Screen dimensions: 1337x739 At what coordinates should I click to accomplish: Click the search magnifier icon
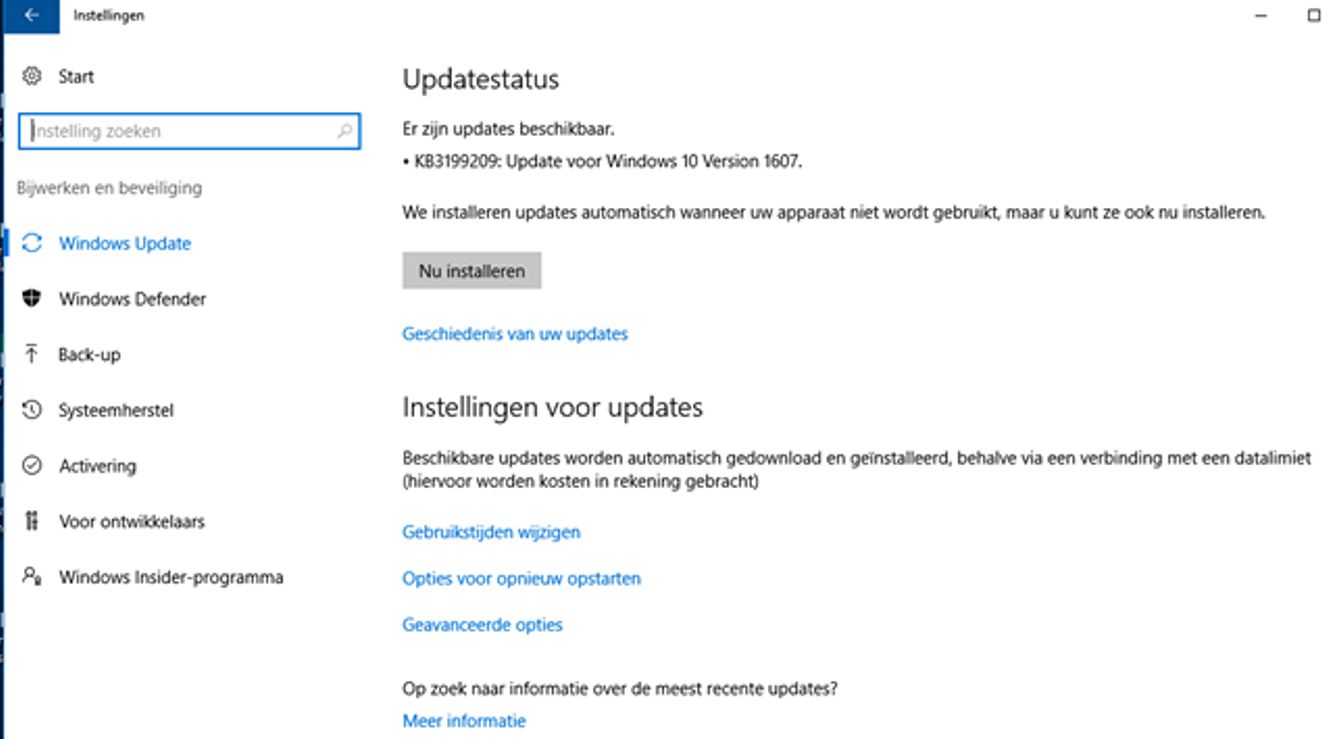click(344, 131)
